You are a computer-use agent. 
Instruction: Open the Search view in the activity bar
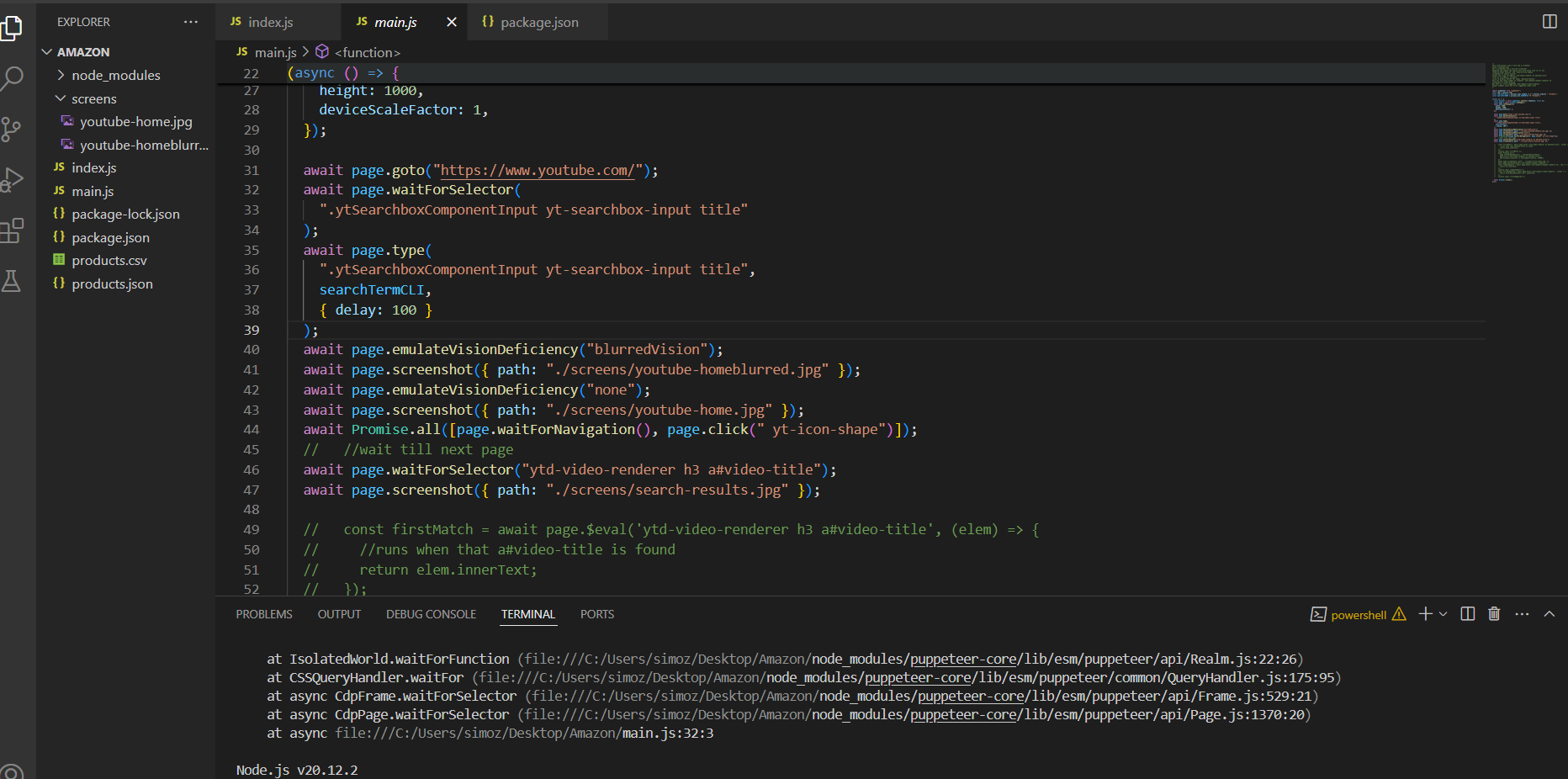12,79
